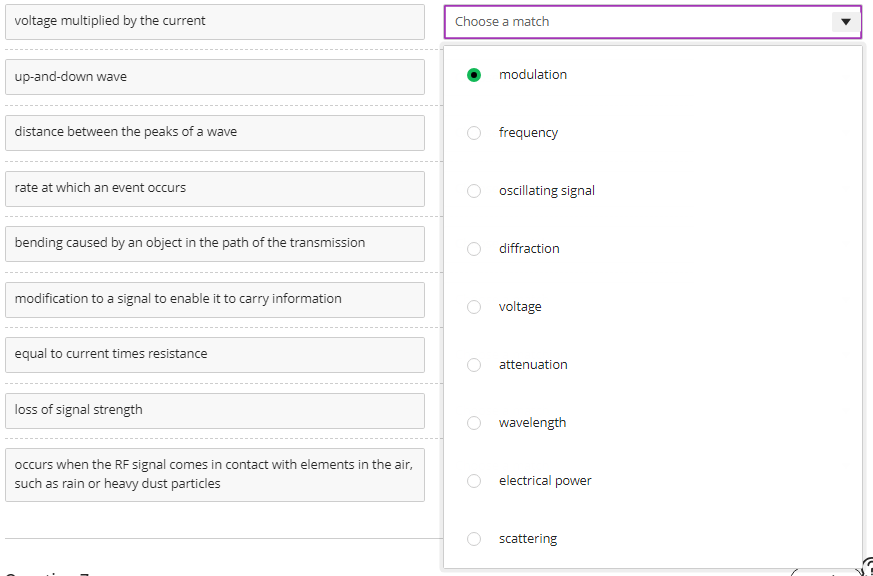Click 'equal to current times resistance' box

click(x=214, y=354)
